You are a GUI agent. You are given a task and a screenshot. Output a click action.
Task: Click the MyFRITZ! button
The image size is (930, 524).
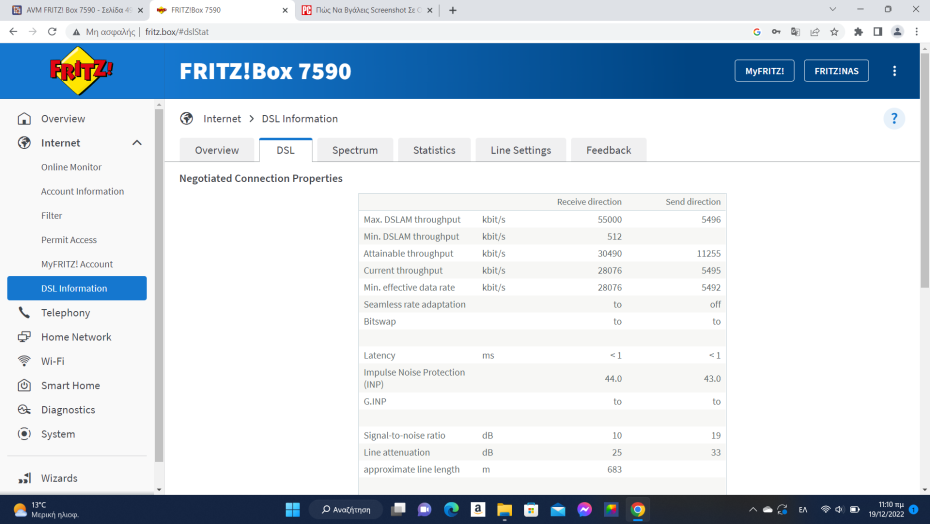[765, 71]
